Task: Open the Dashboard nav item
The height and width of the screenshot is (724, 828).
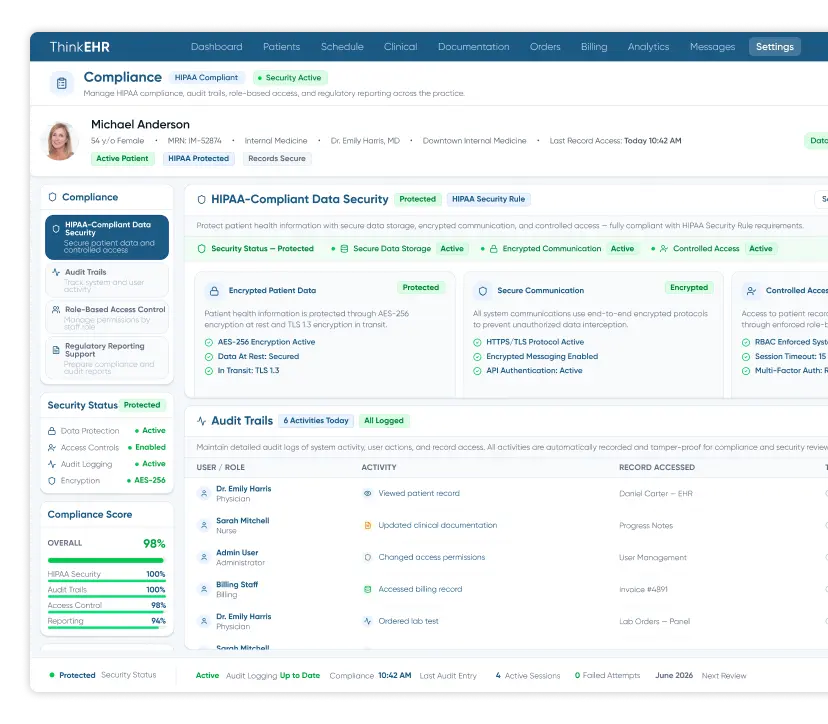Action: [217, 46]
